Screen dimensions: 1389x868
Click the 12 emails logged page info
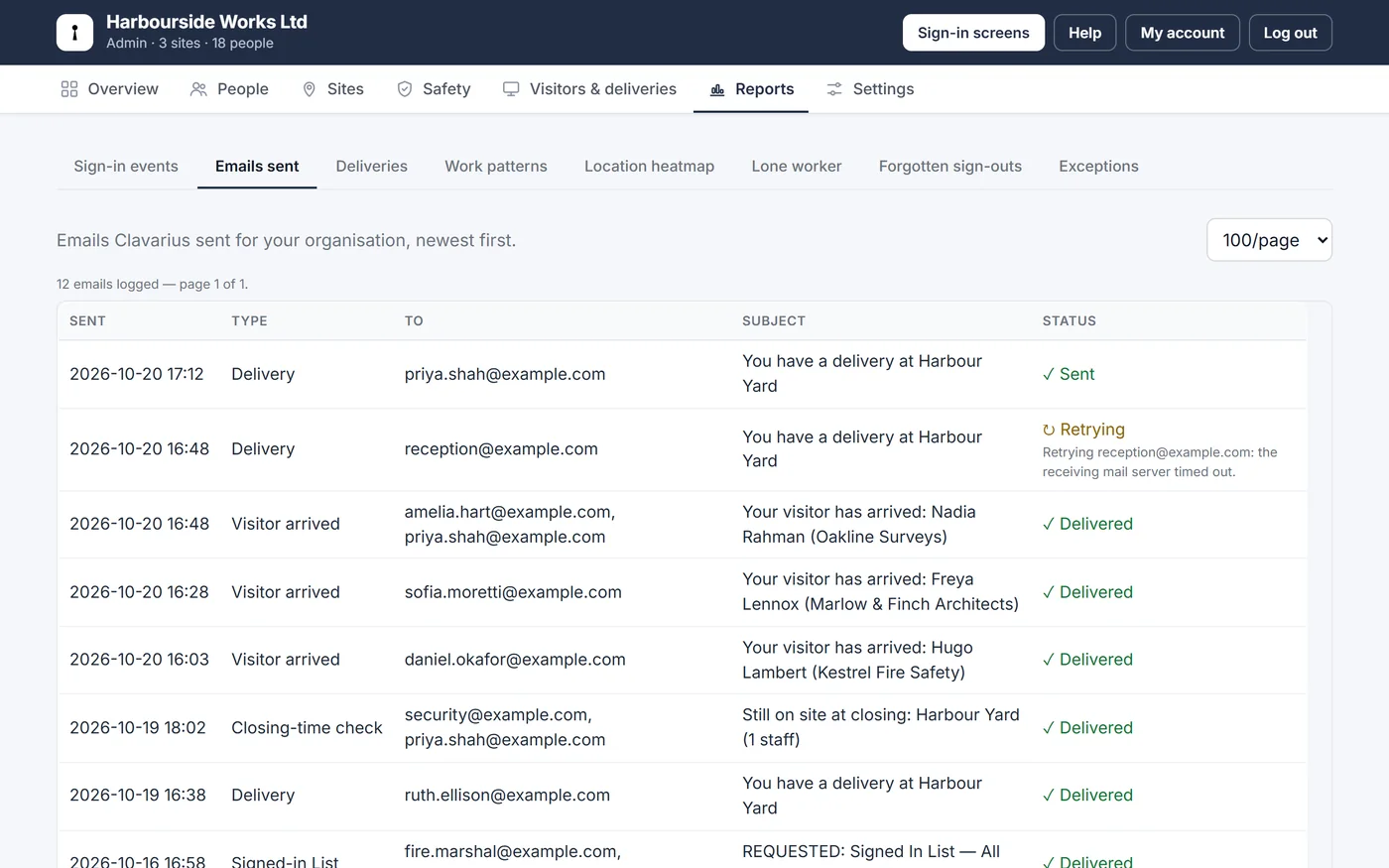pos(152,284)
